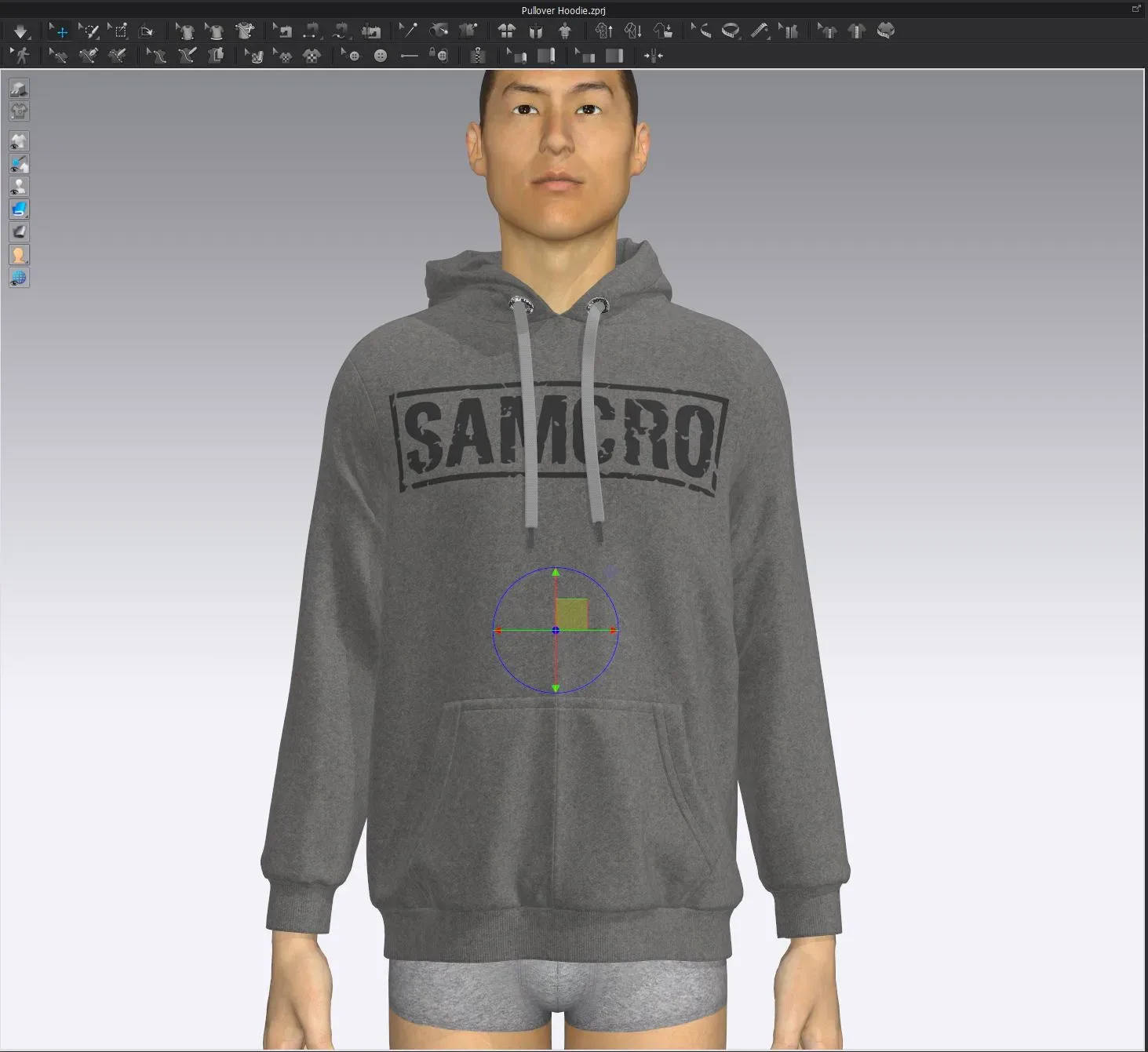Click the gizmo's yellow-green plane square
This screenshot has width=1148, height=1052.
(x=571, y=614)
